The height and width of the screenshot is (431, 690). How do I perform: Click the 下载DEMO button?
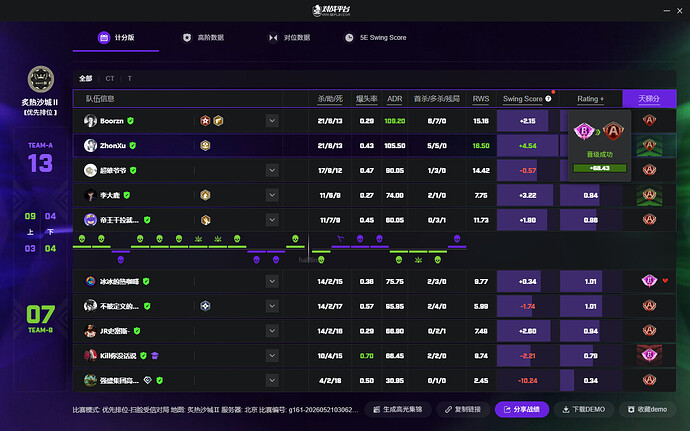point(584,409)
